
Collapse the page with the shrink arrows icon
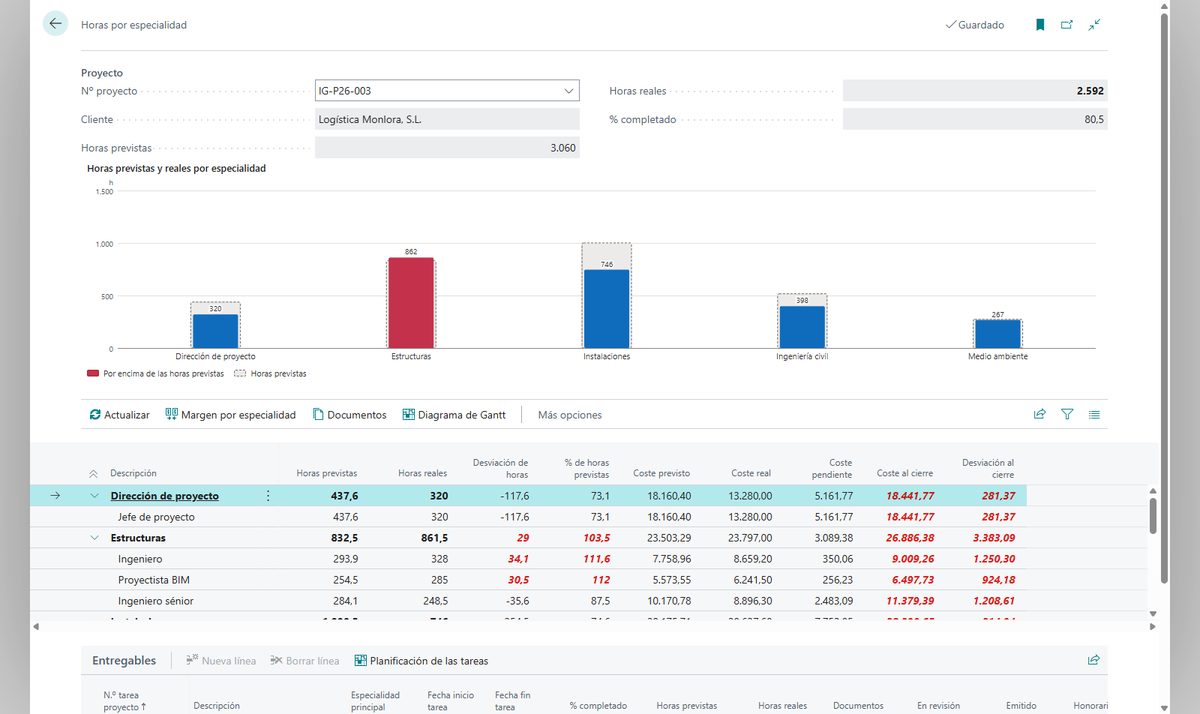[1095, 25]
